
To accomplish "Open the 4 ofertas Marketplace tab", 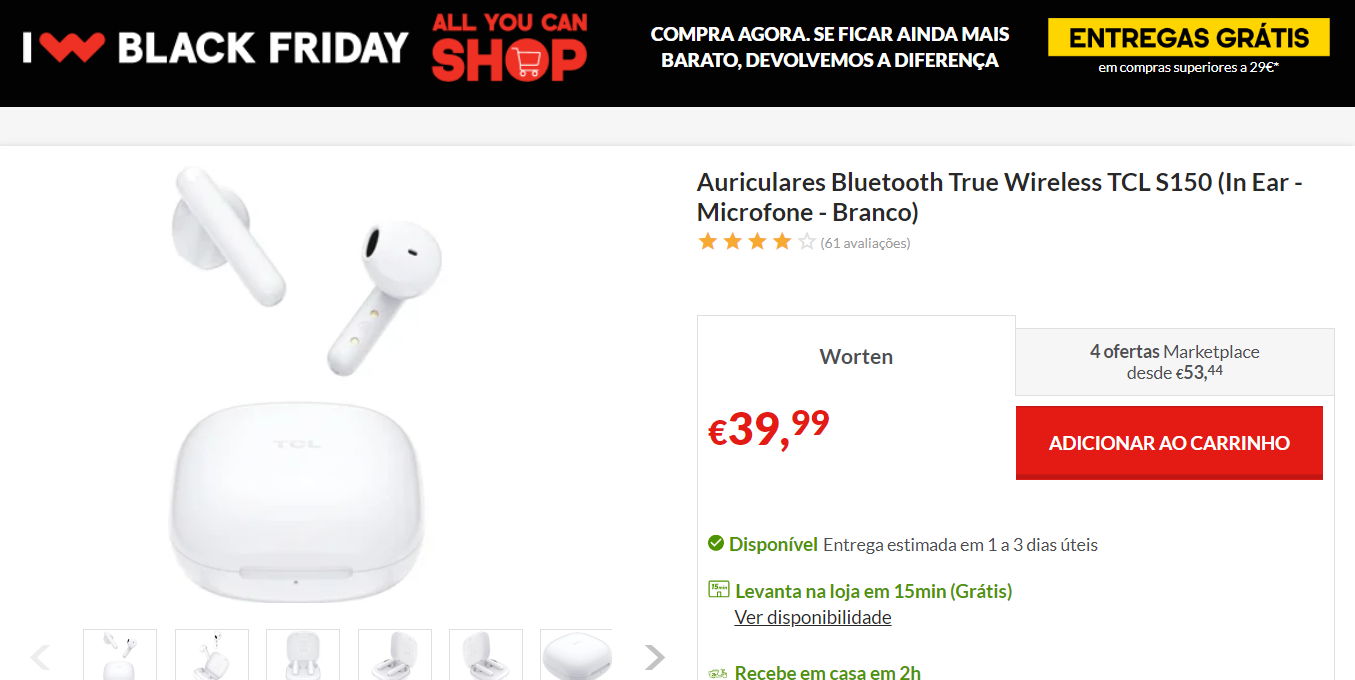I will tap(1175, 362).
